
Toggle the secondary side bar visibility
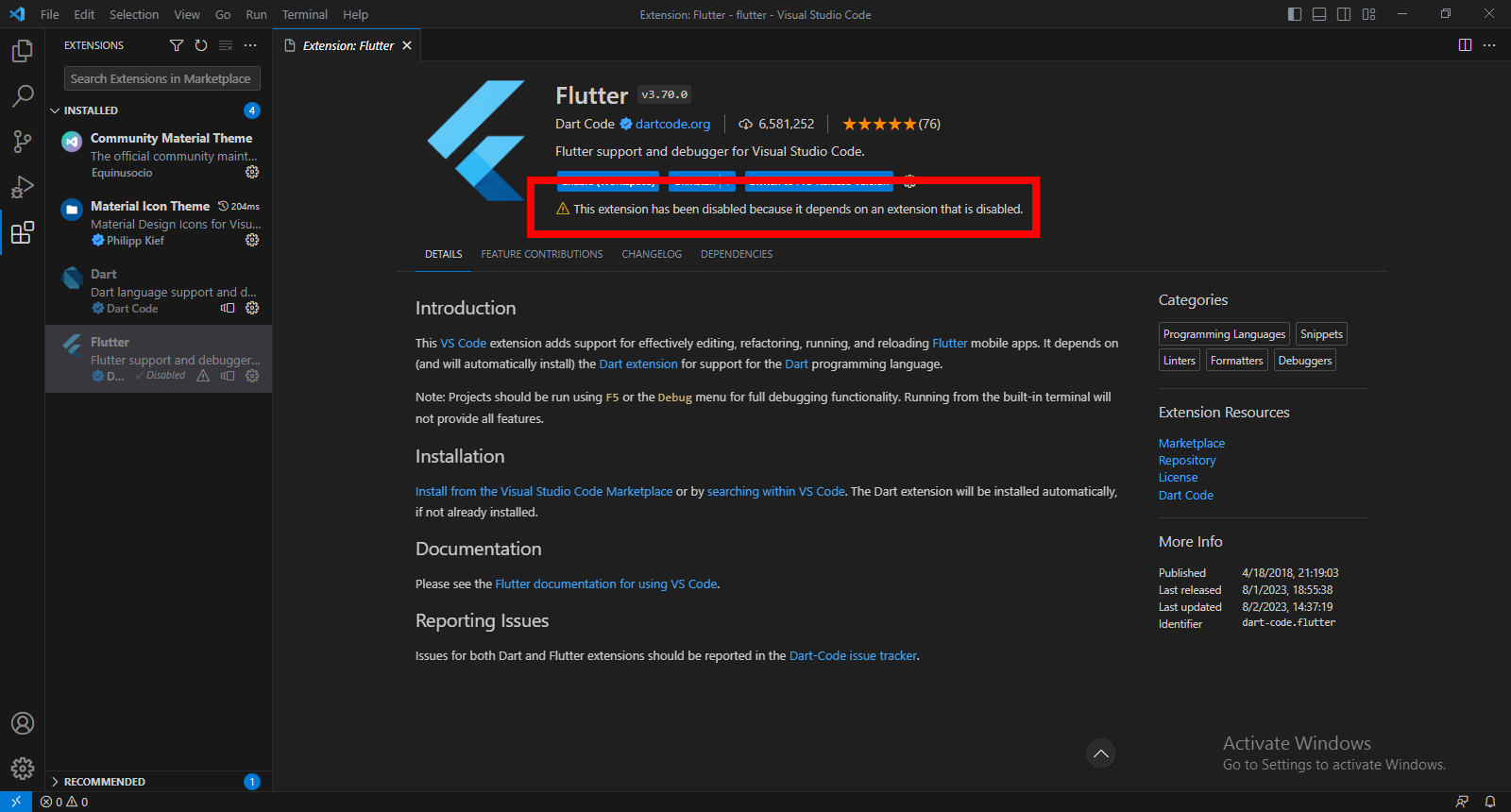1344,14
